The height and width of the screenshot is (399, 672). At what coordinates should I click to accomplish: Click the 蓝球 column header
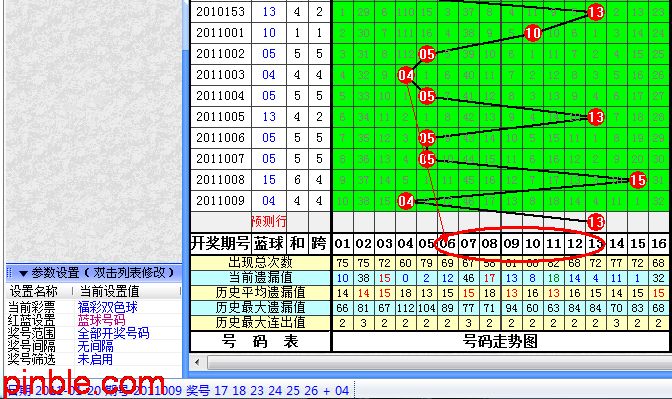coord(269,243)
